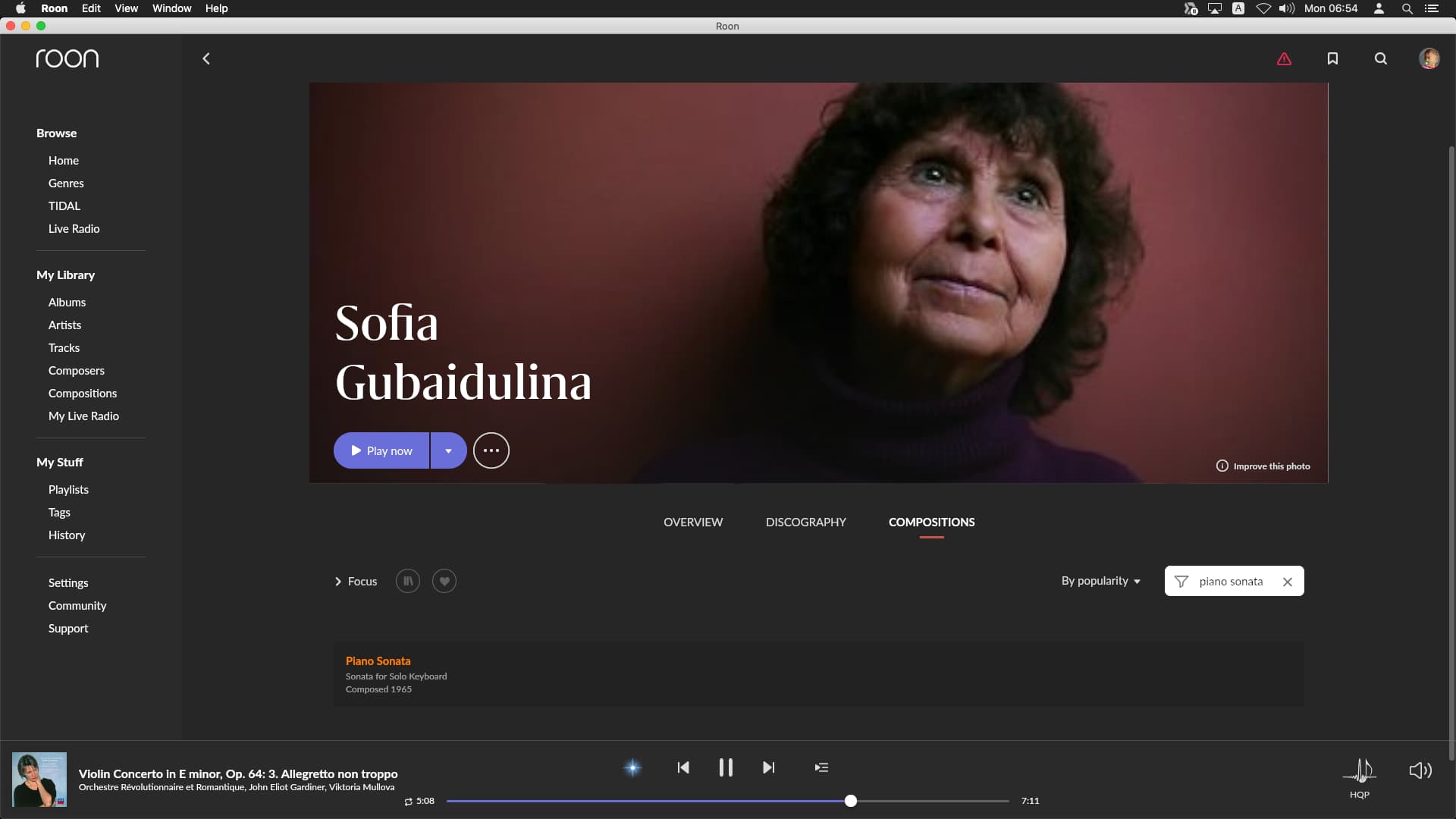
Task: Click the playback progress slider knob
Action: (x=851, y=801)
